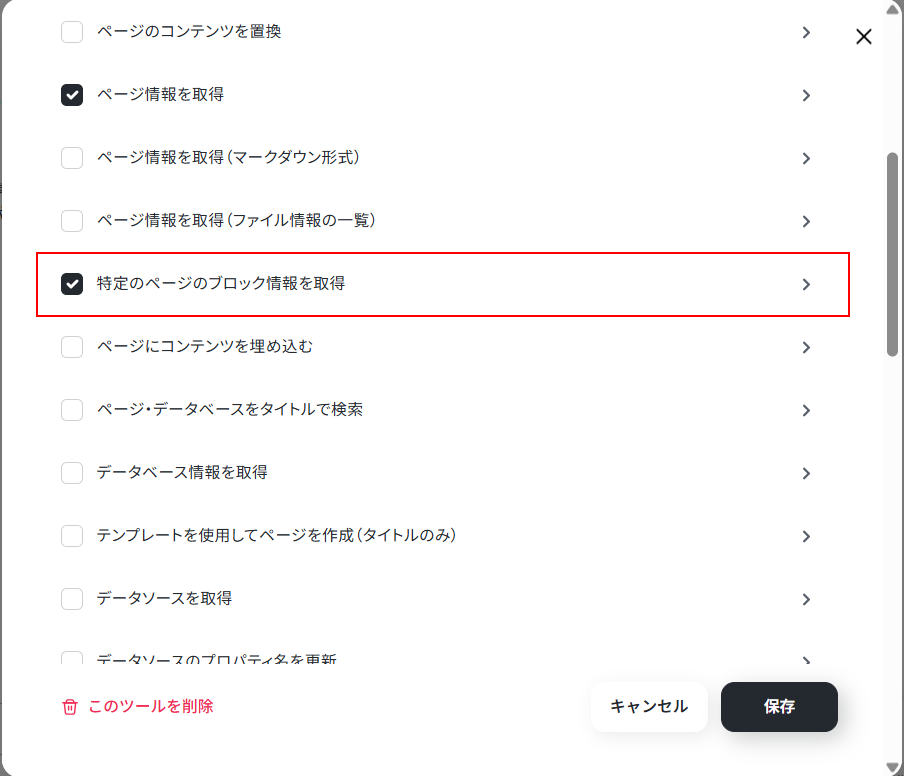Close the dialog with the X icon
Image resolution: width=904 pixels, height=776 pixels.
coord(864,36)
